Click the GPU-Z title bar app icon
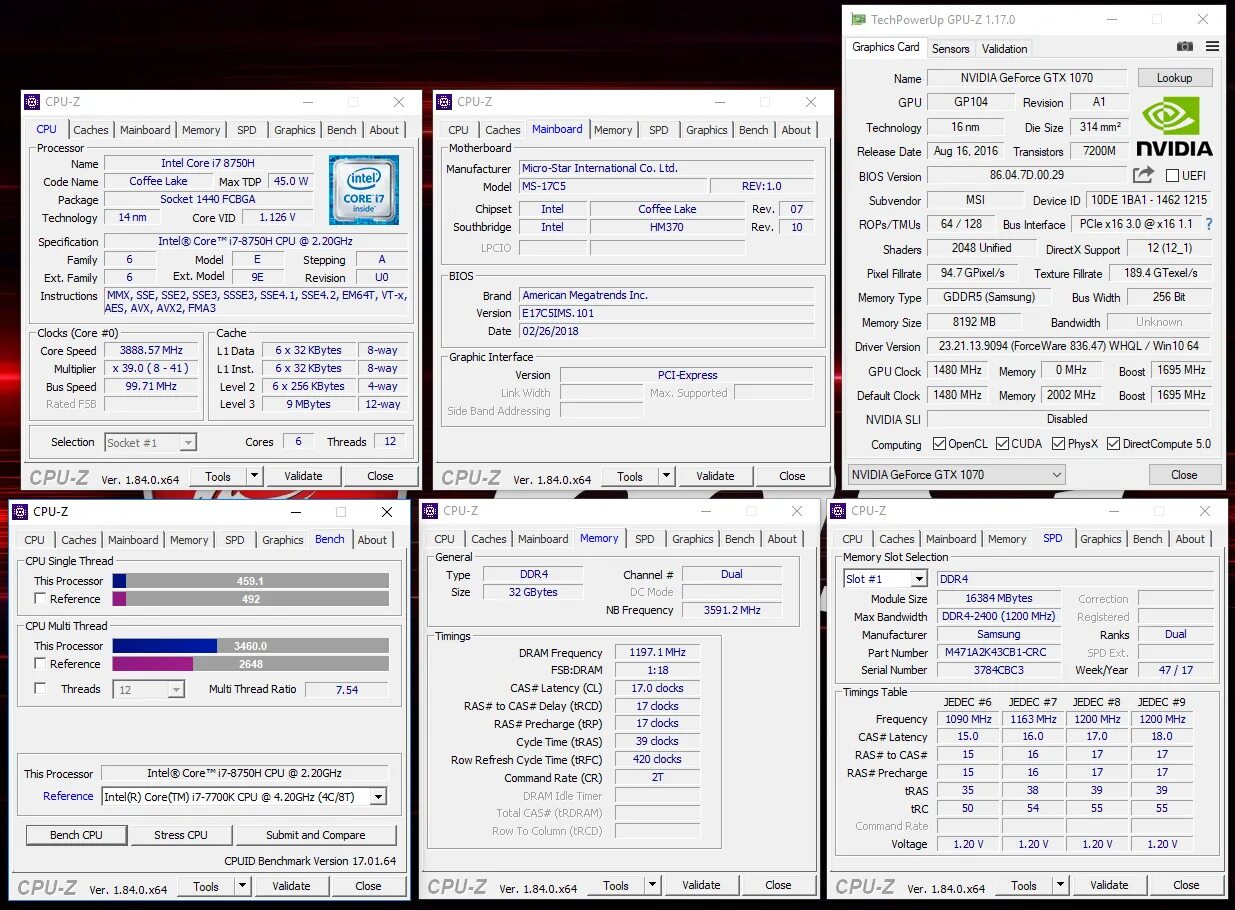Screen dimensions: 1235x910 point(858,19)
